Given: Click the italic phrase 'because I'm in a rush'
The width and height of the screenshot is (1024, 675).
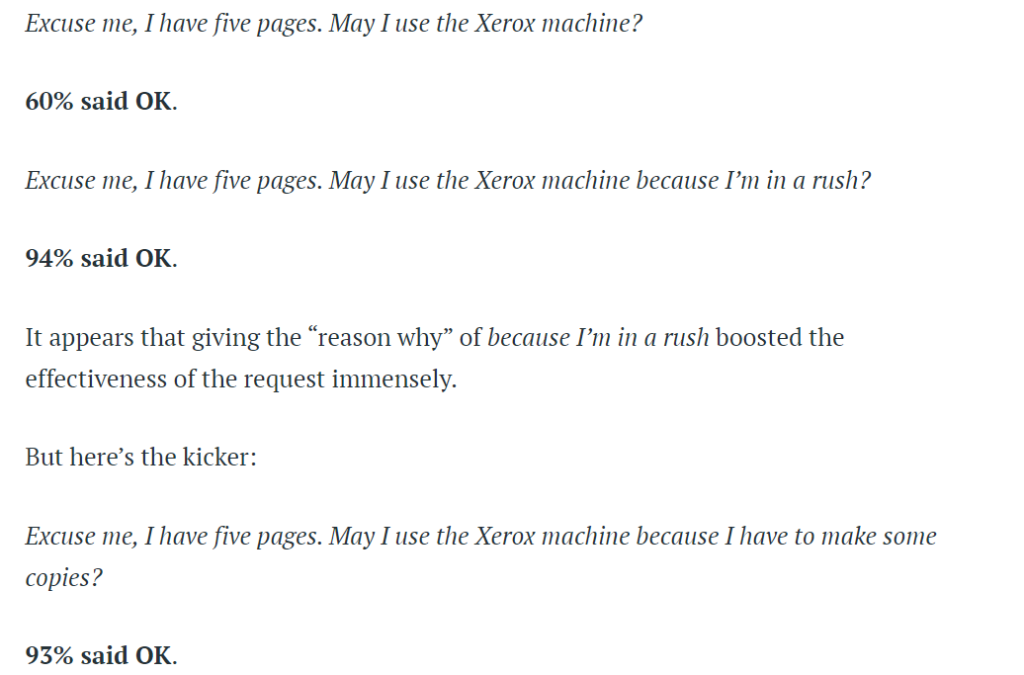Looking at the screenshot, I should tap(598, 338).
